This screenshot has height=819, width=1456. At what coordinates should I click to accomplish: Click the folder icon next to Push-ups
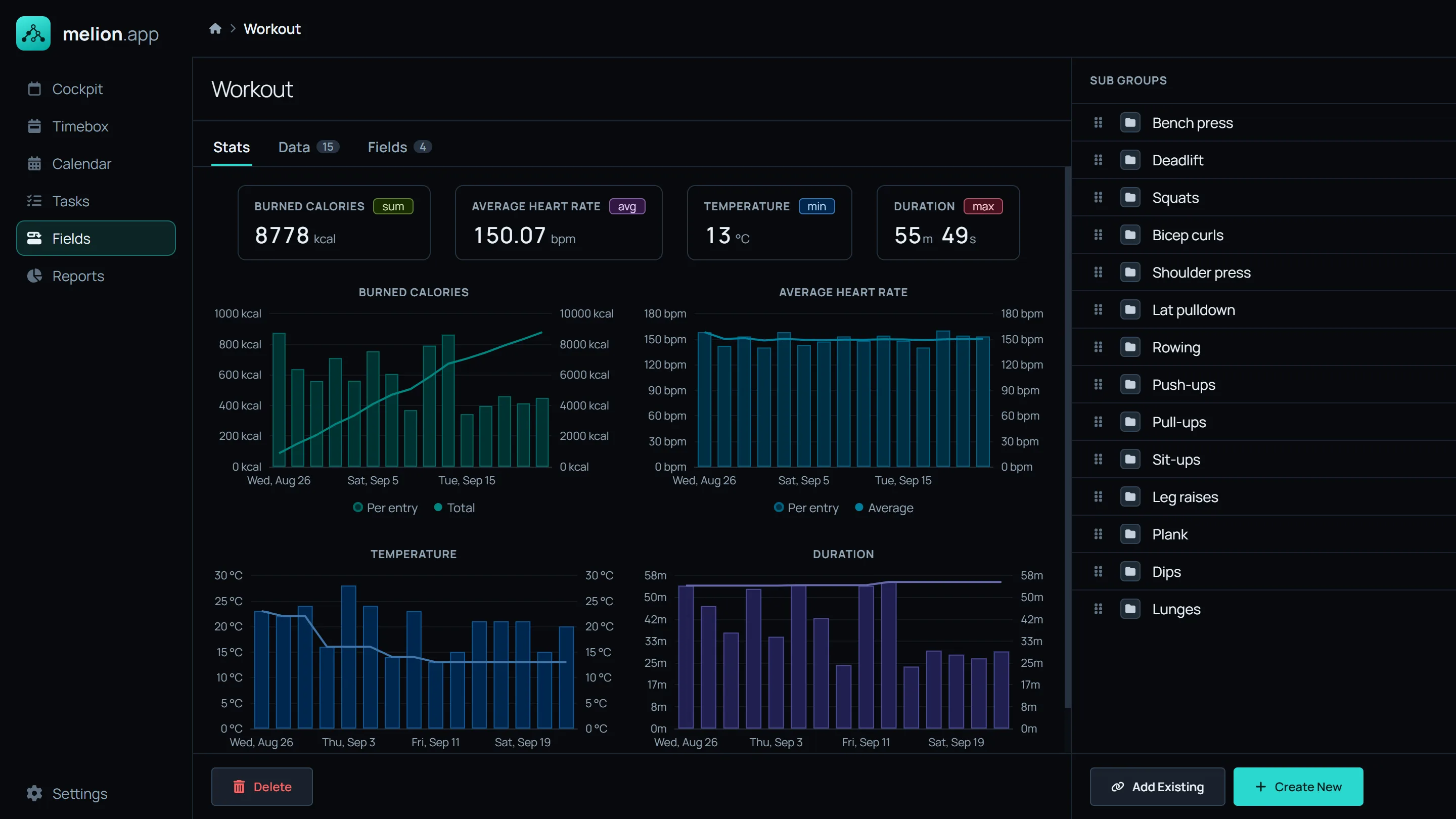tap(1130, 384)
